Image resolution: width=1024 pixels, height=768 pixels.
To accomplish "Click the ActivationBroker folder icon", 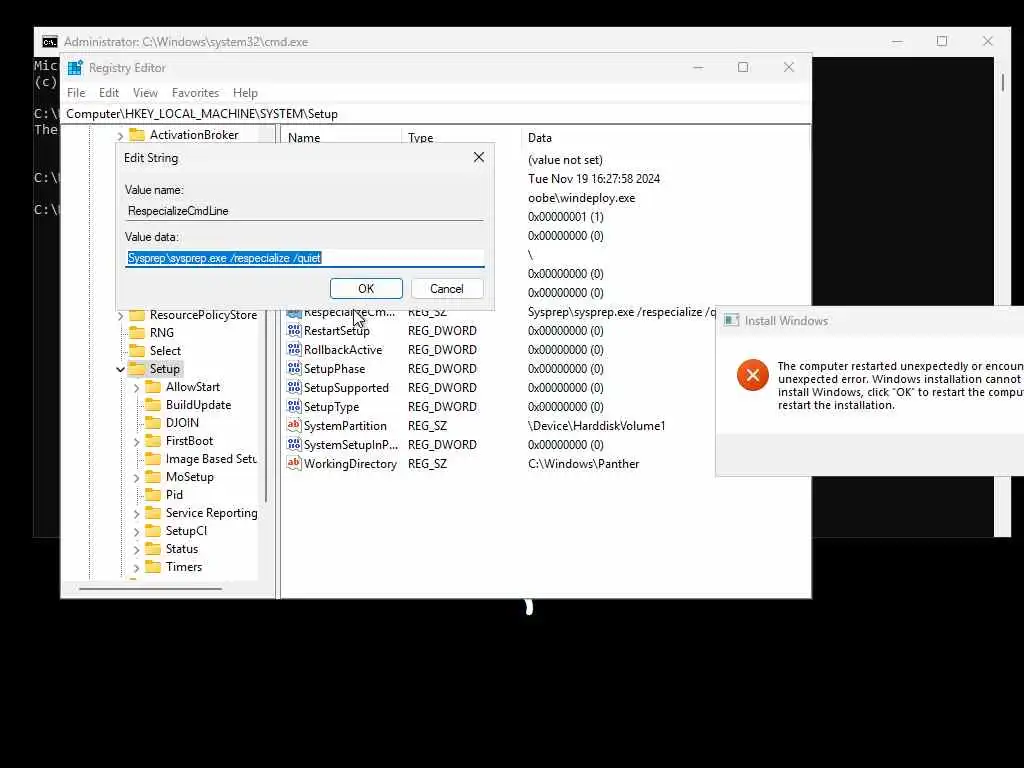I will pyautogui.click(x=137, y=135).
